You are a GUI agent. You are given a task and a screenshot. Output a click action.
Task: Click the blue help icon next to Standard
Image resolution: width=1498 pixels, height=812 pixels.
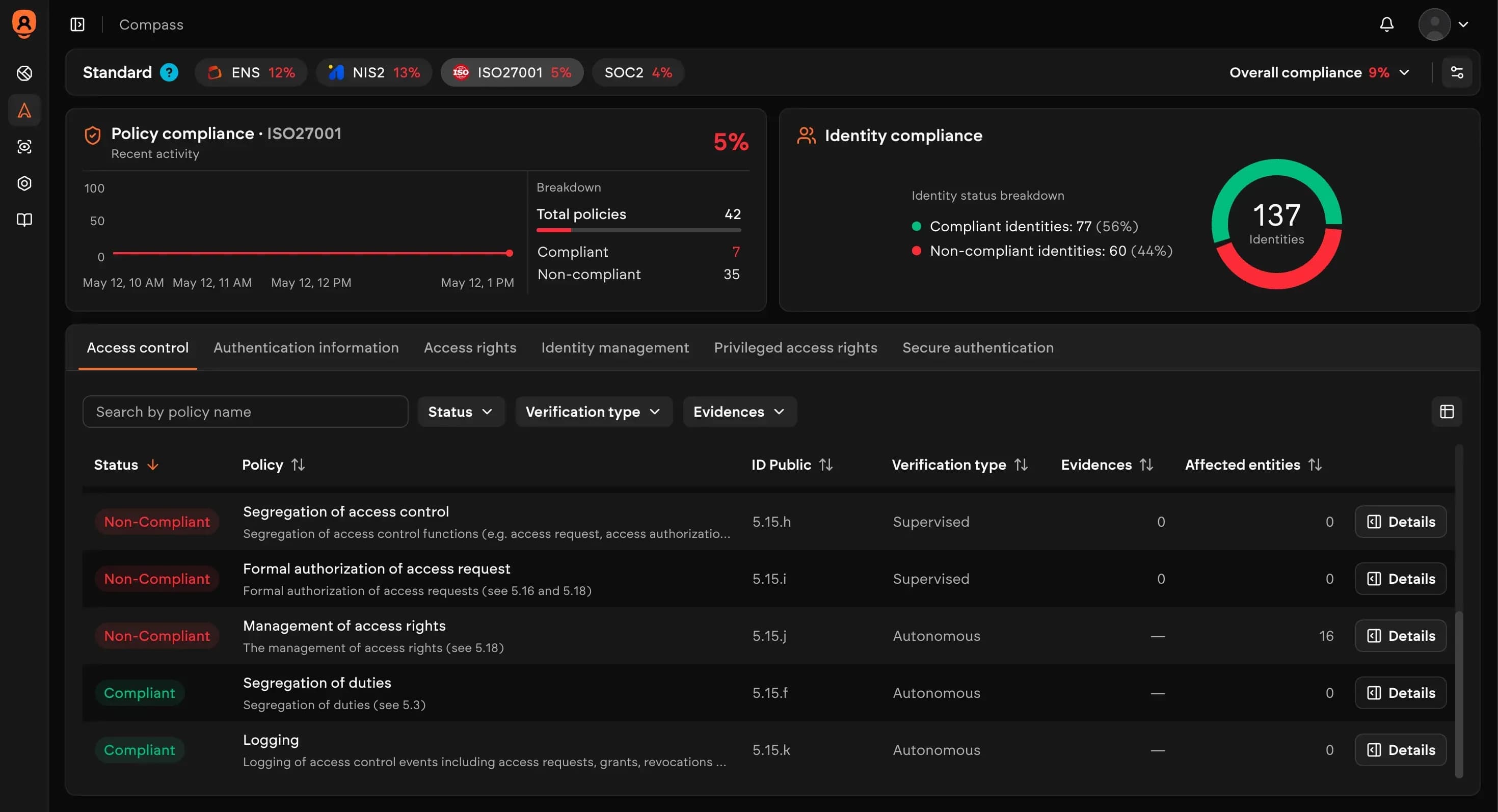point(169,72)
